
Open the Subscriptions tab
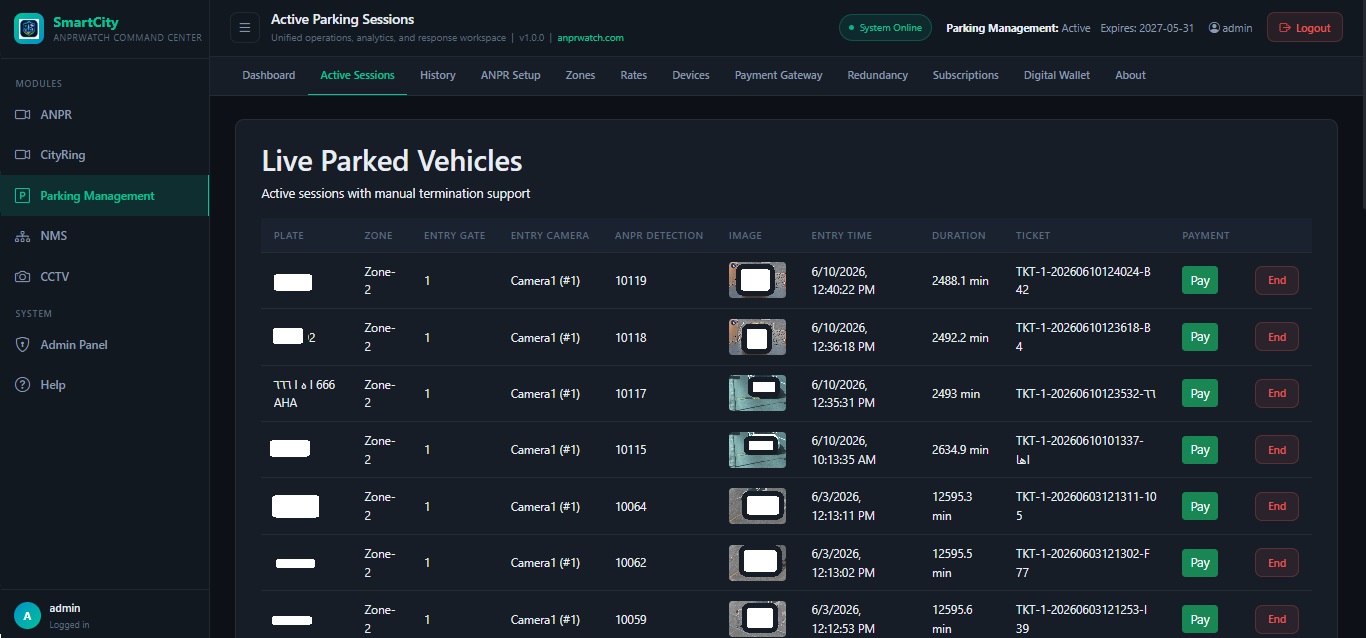click(x=966, y=75)
